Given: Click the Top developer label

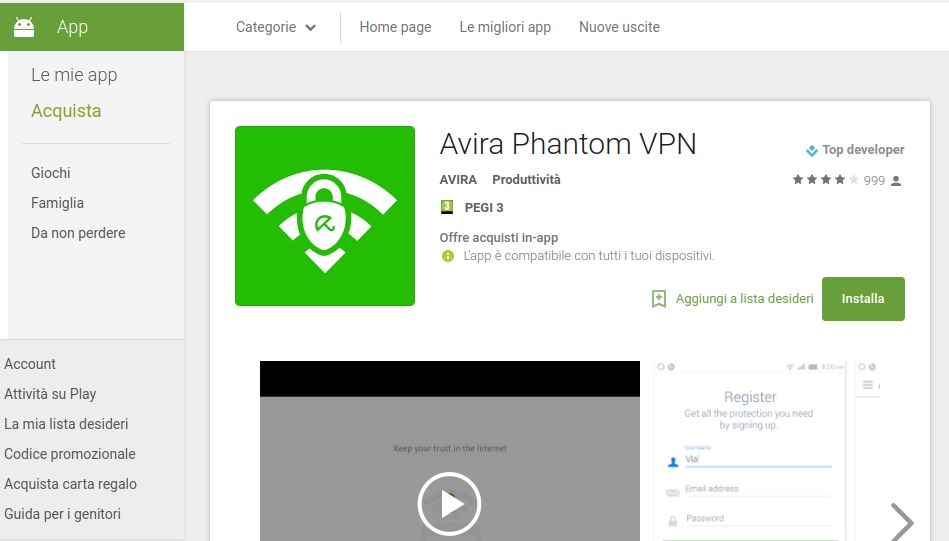Looking at the screenshot, I should pos(863,149).
